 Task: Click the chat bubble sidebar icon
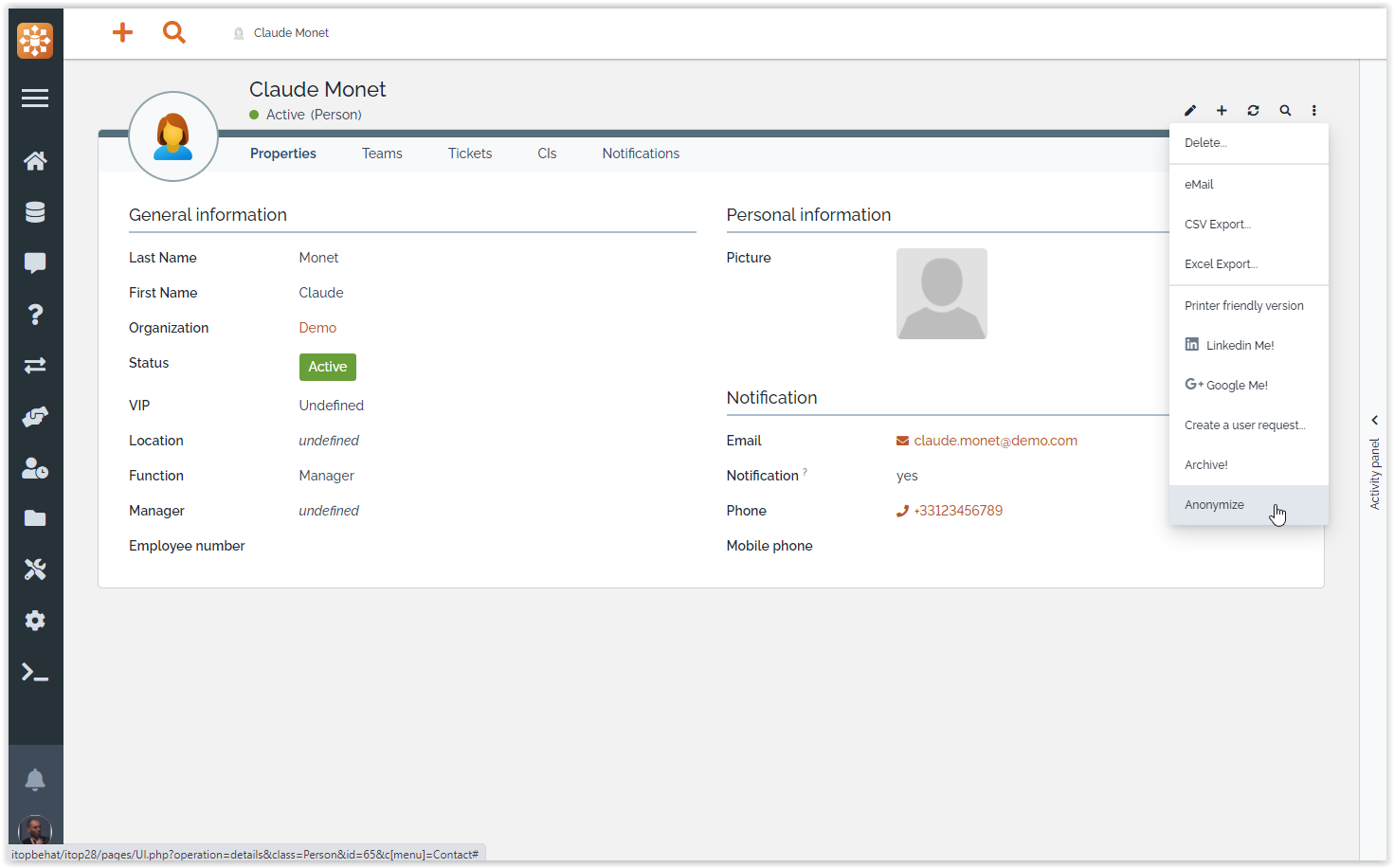click(35, 262)
